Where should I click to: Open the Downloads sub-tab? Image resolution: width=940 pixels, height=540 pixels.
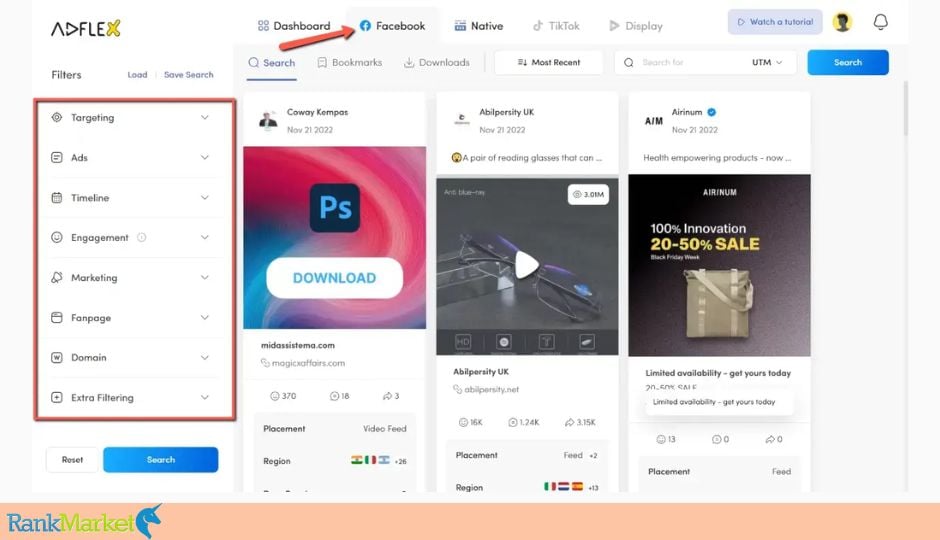436,62
